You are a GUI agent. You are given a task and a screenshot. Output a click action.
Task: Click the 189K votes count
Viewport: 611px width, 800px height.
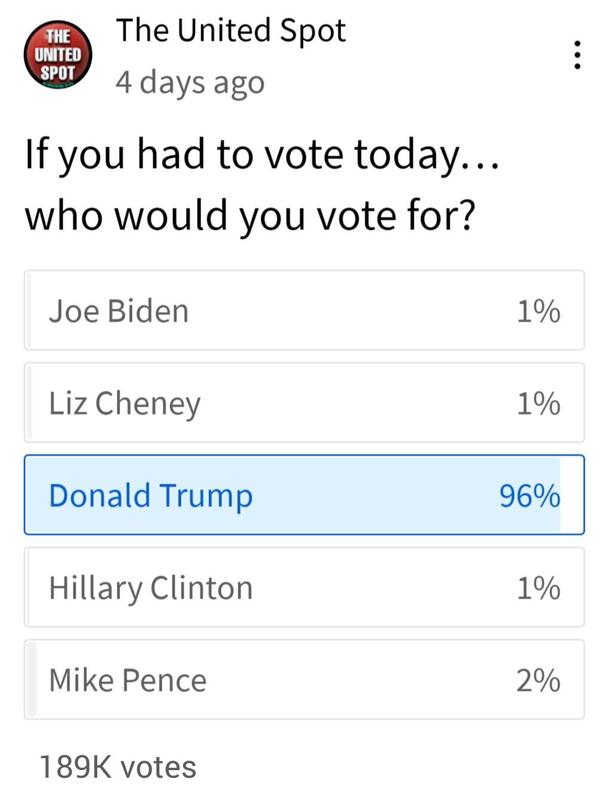118,767
